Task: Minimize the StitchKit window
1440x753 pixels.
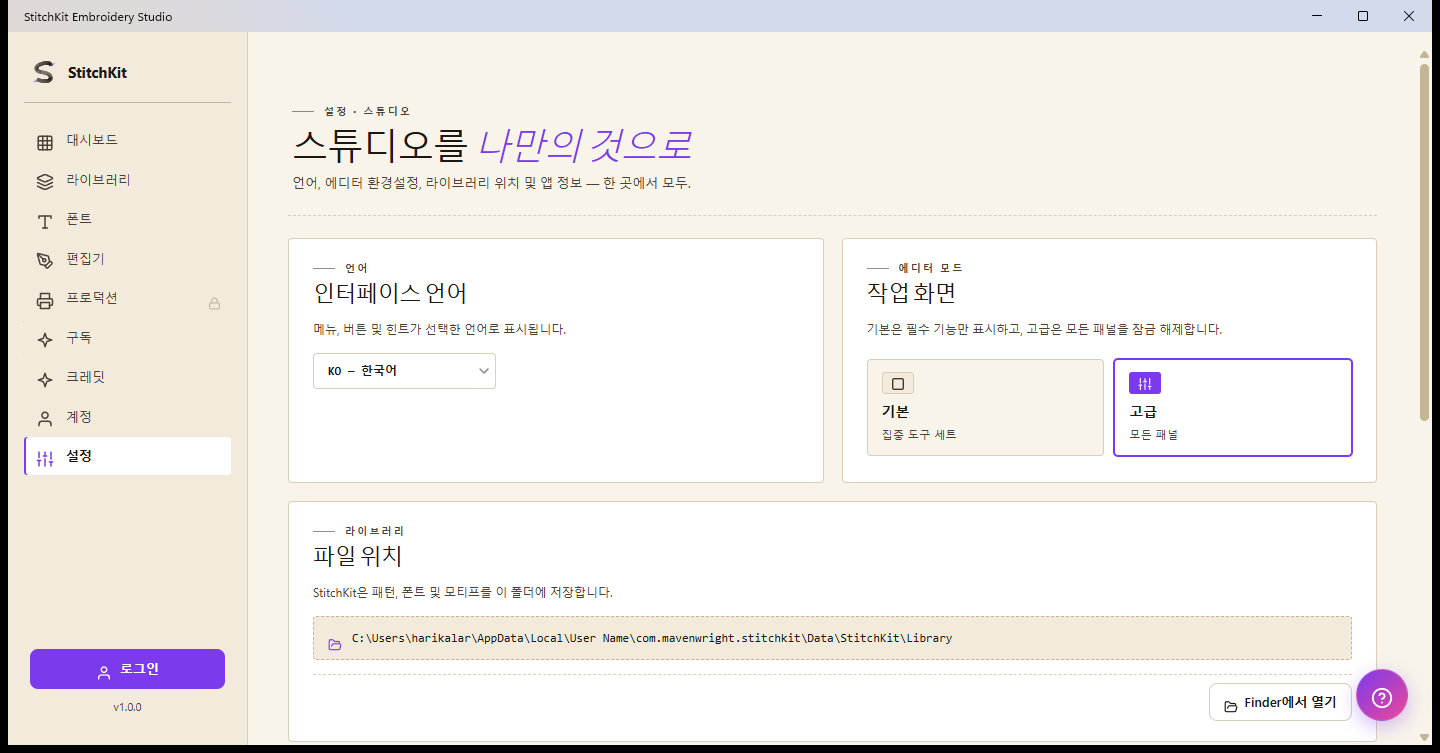Action: point(1318,16)
